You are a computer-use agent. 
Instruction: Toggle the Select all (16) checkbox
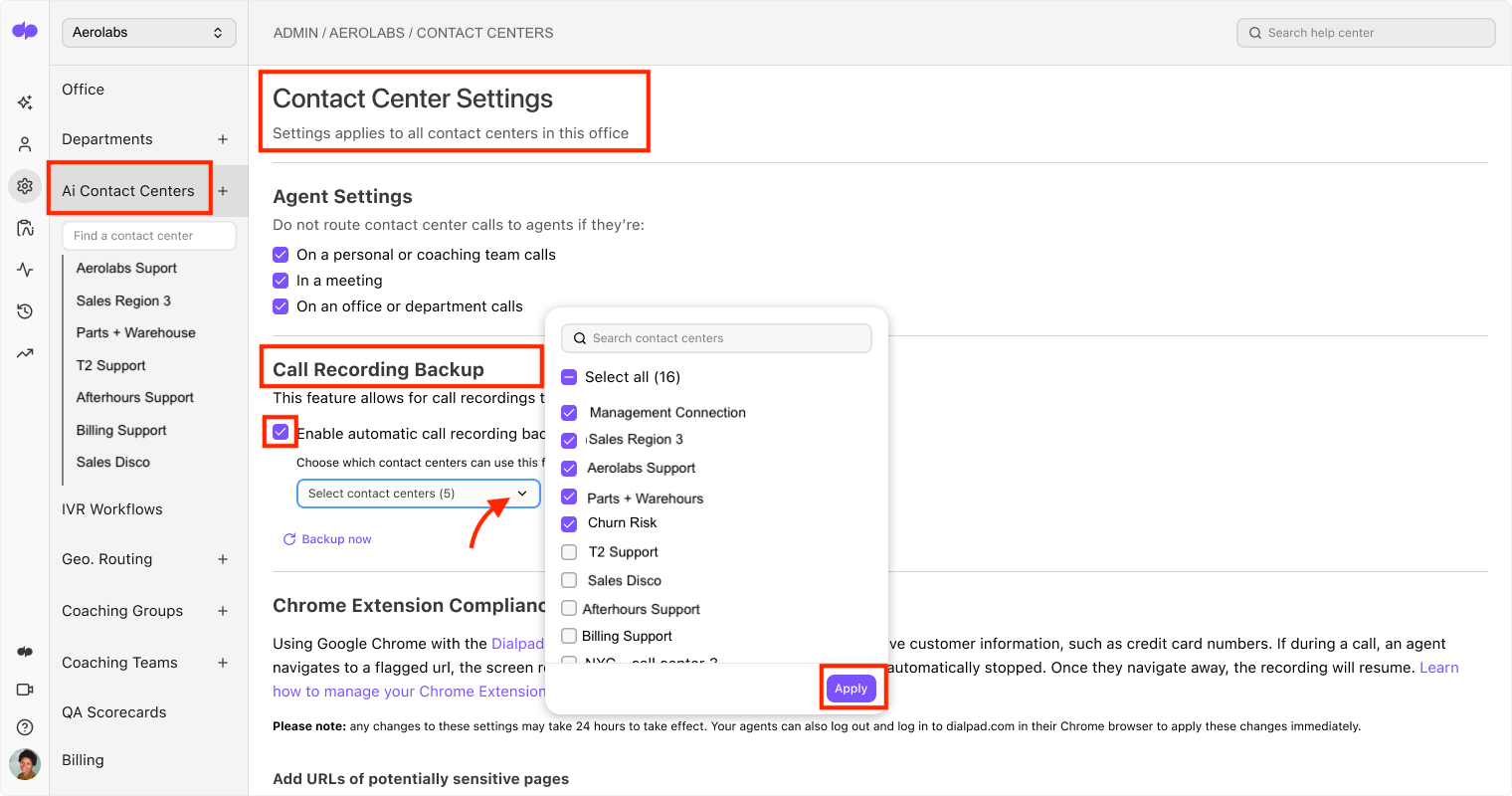(x=569, y=377)
